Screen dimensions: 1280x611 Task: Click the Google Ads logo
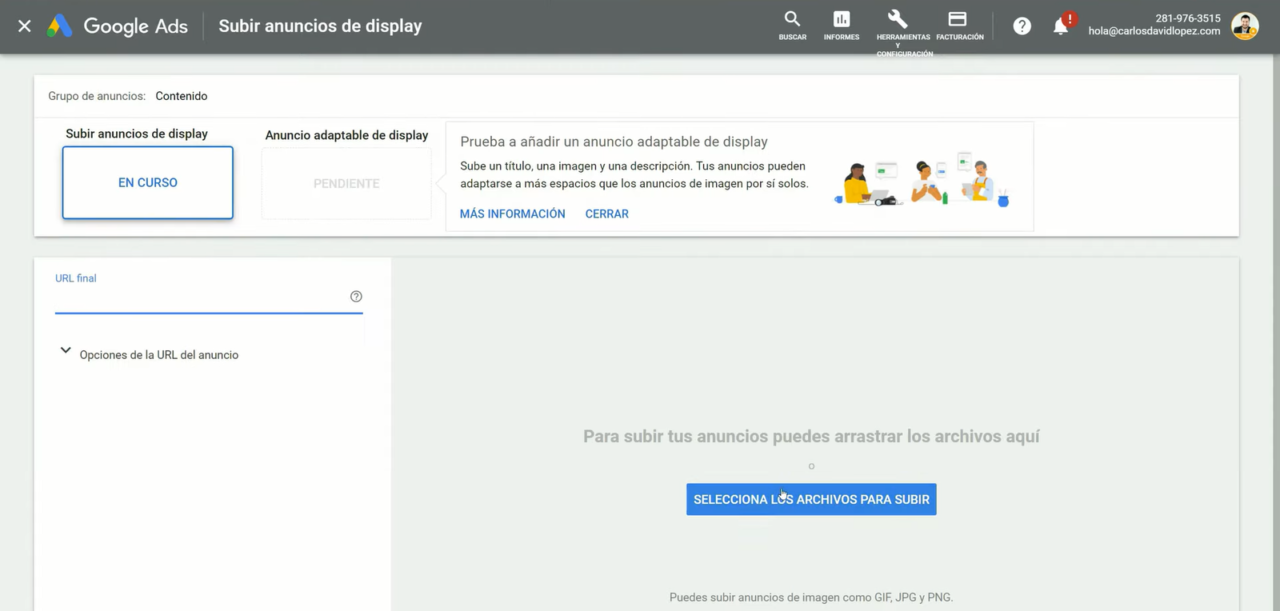tap(117, 26)
